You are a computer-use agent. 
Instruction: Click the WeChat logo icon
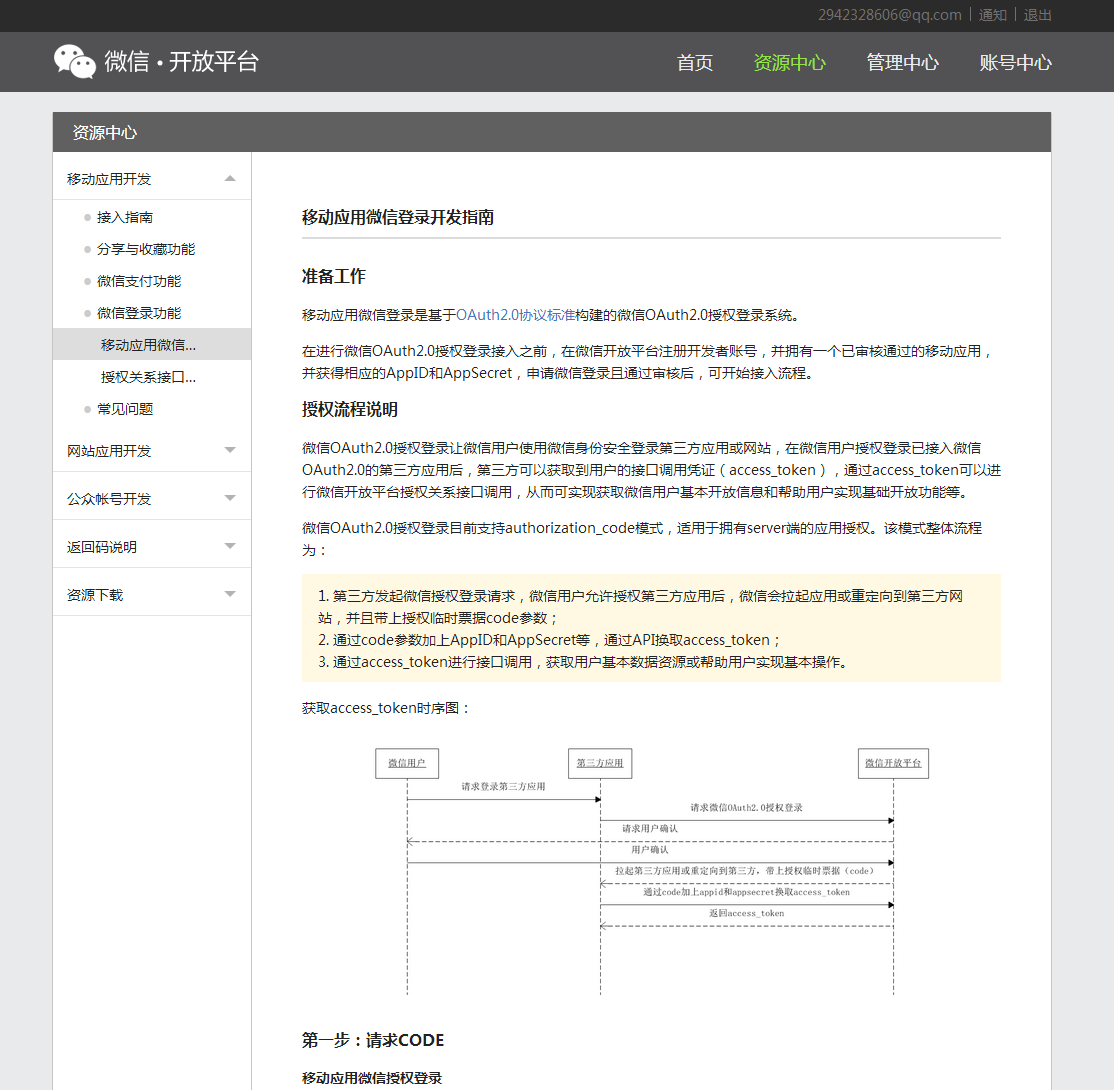click(x=75, y=62)
